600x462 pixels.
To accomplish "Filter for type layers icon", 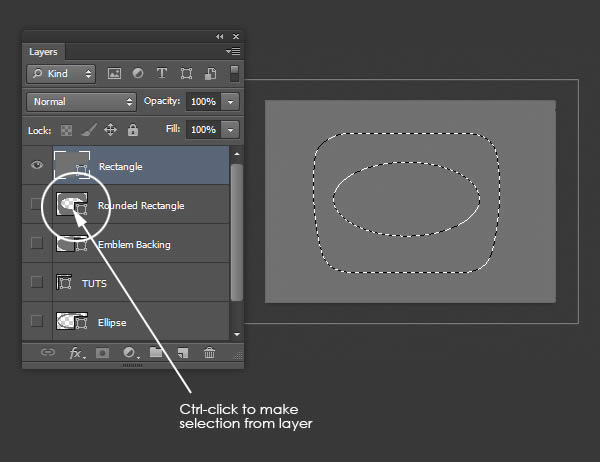I will pos(162,73).
